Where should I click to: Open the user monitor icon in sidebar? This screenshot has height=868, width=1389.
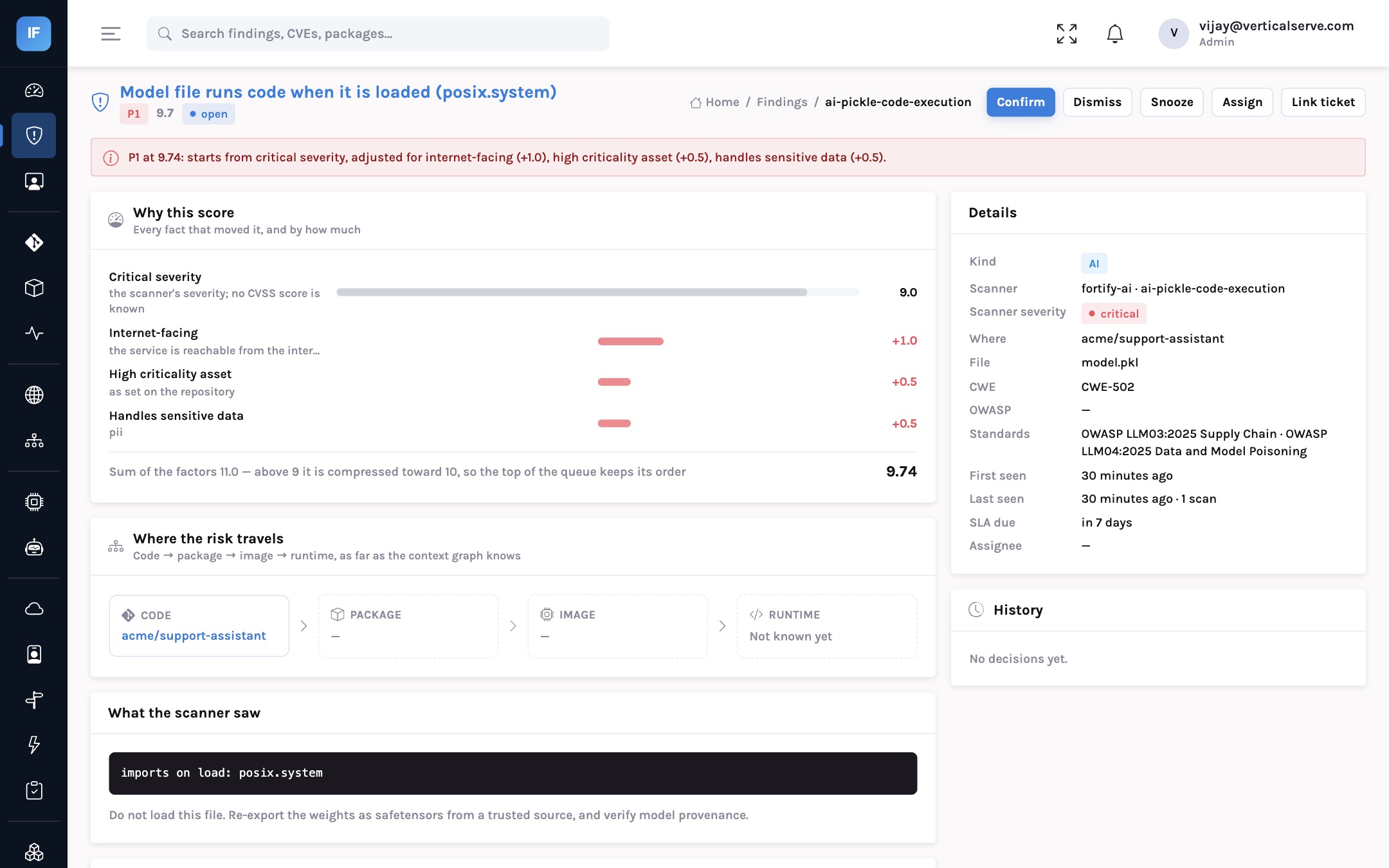(x=33, y=181)
